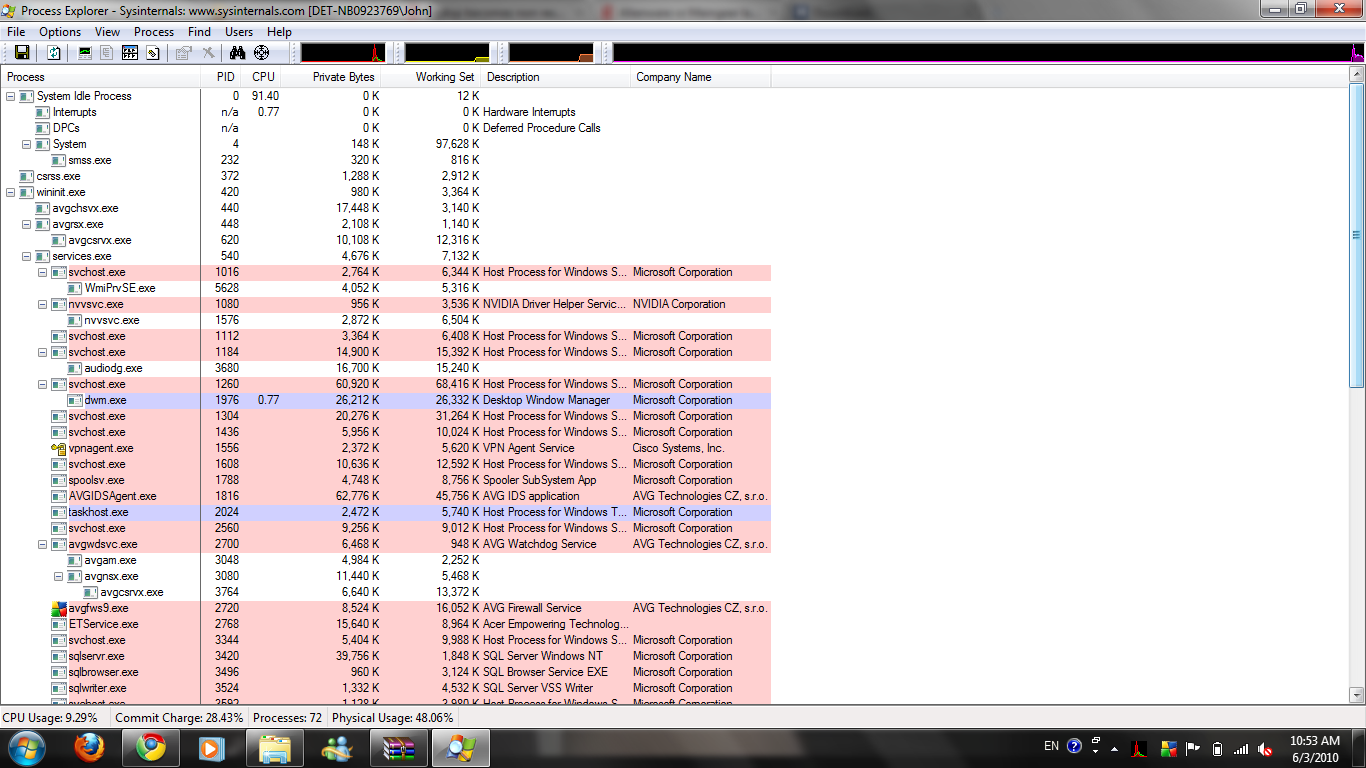The width and height of the screenshot is (1366, 768).
Task: Collapse the wininit.exe tree node
Action: click(11, 192)
